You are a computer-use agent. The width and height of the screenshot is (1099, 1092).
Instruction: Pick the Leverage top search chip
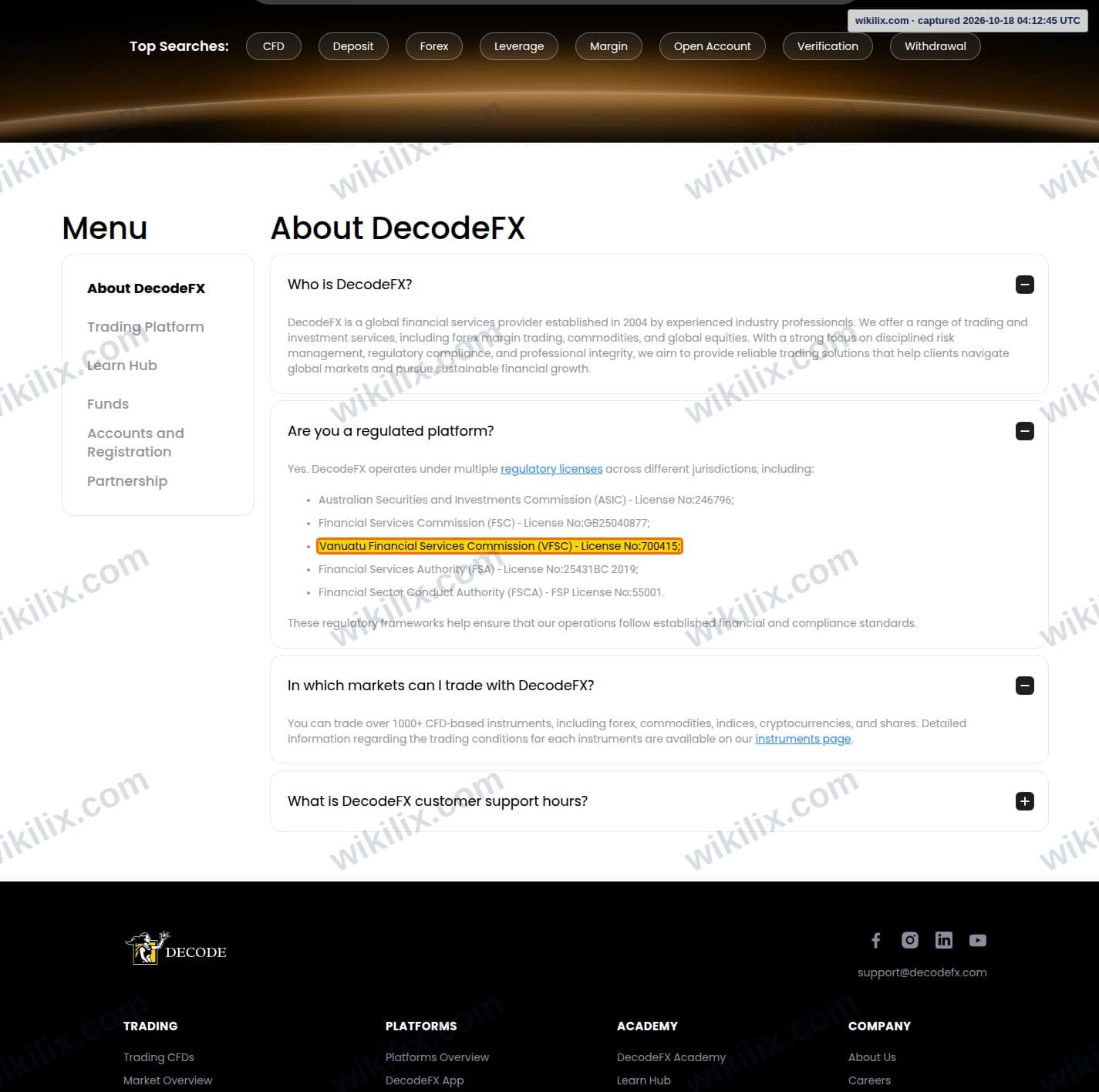tap(519, 46)
